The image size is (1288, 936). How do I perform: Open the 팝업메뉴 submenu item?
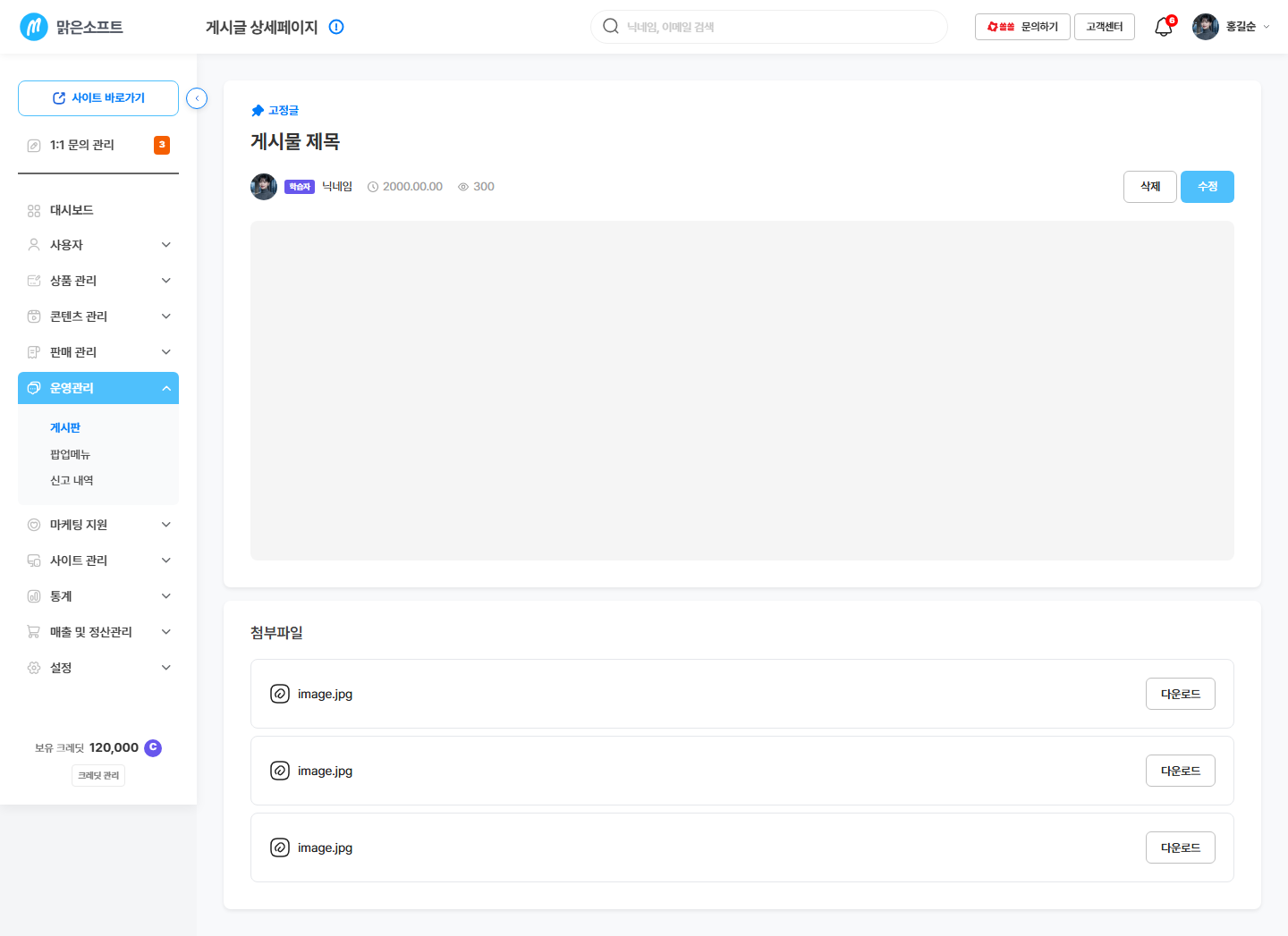pos(70,454)
